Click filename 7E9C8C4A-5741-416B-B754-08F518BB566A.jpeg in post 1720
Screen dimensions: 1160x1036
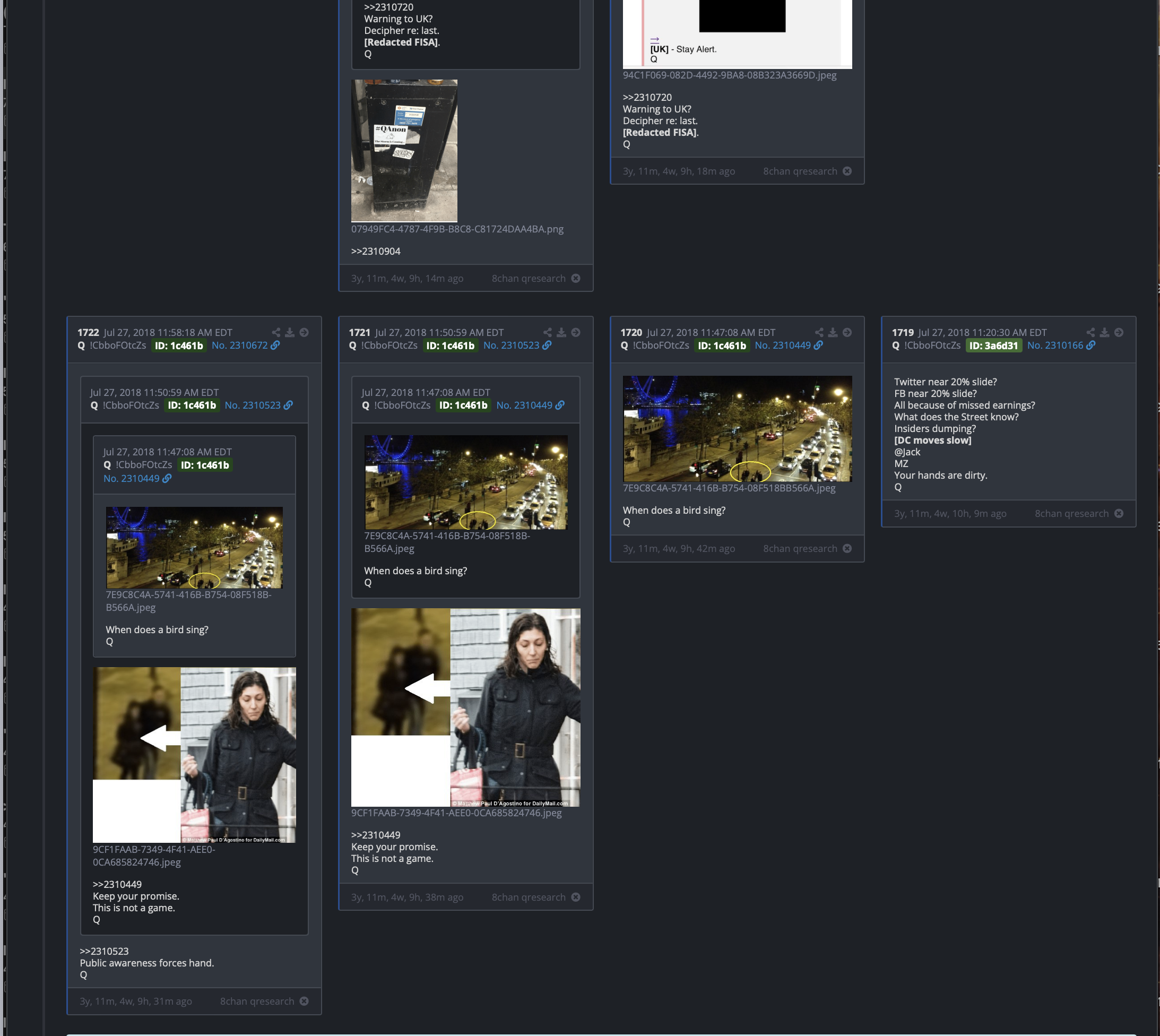point(729,488)
